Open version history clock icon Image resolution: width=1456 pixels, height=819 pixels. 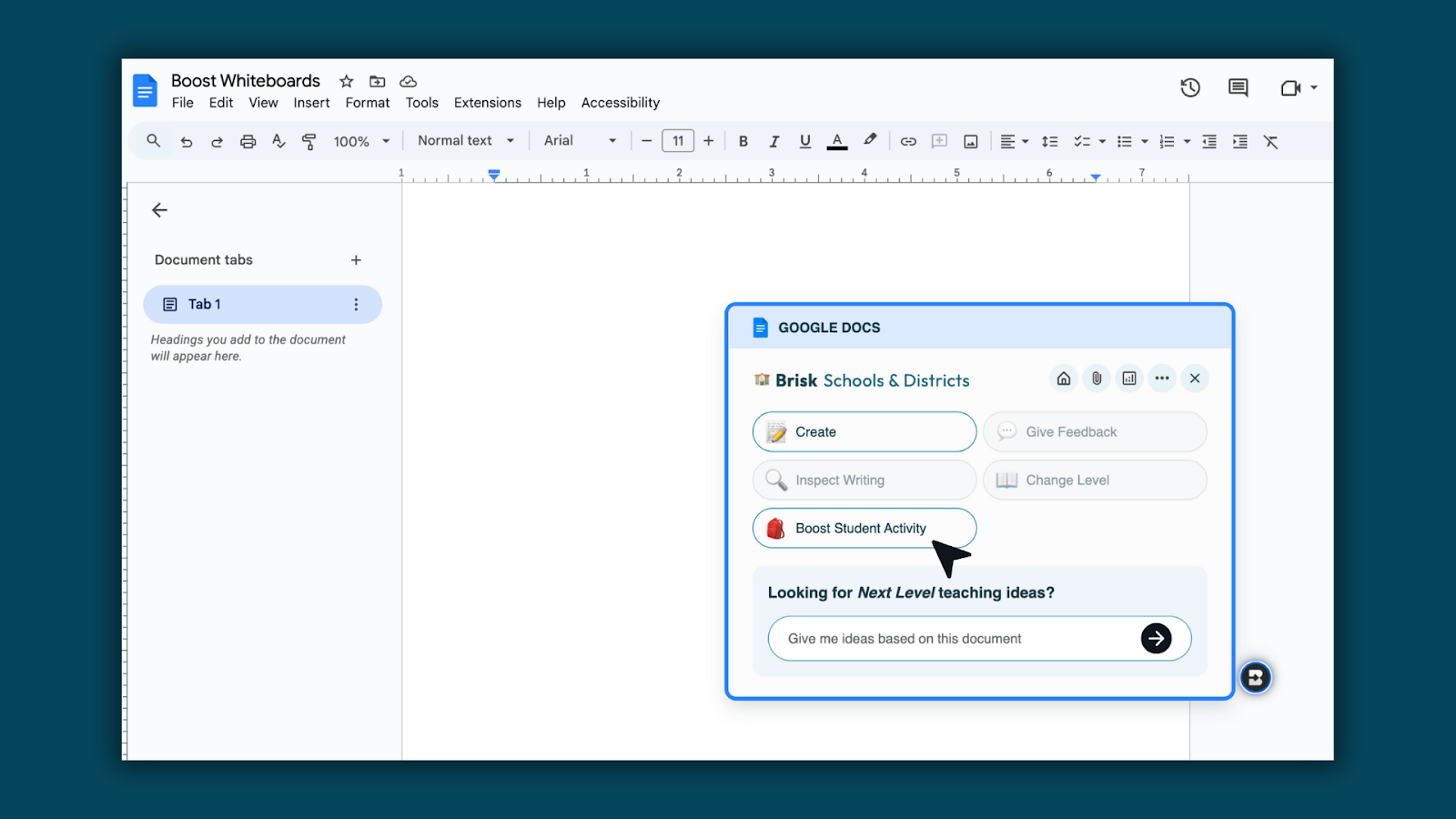[1190, 87]
